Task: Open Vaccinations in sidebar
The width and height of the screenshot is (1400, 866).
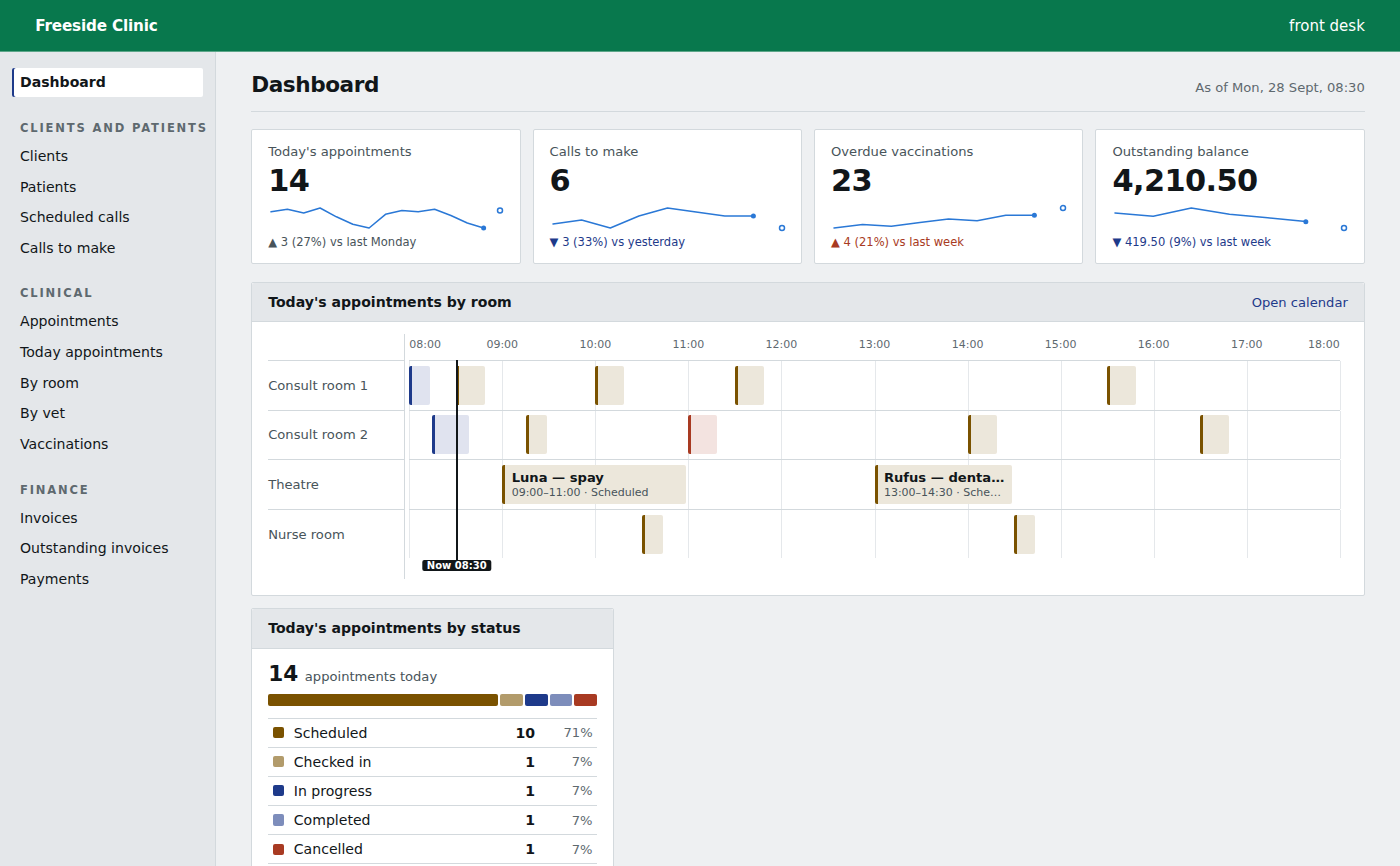Action: pyautogui.click(x=64, y=444)
